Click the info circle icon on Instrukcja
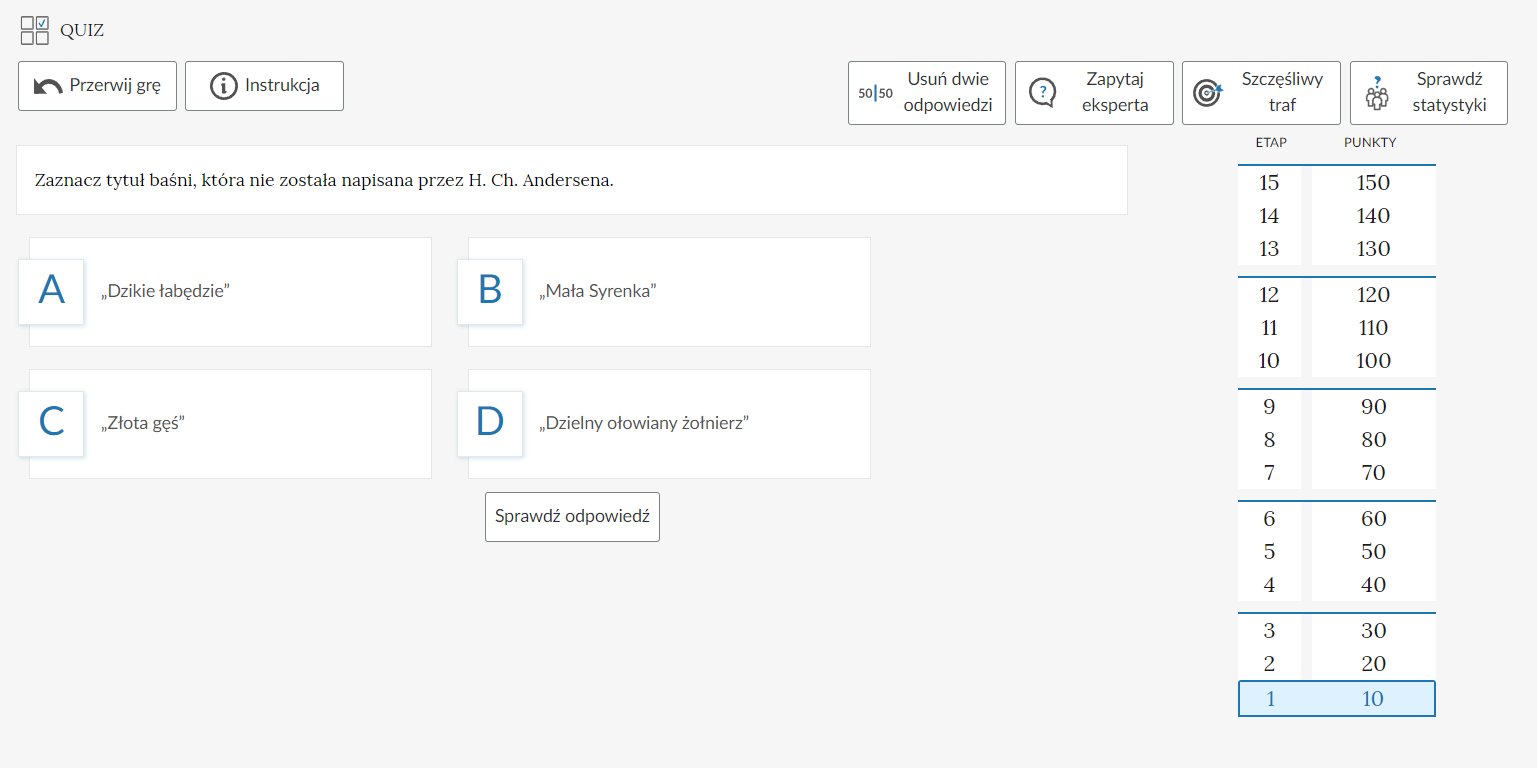 coord(224,86)
